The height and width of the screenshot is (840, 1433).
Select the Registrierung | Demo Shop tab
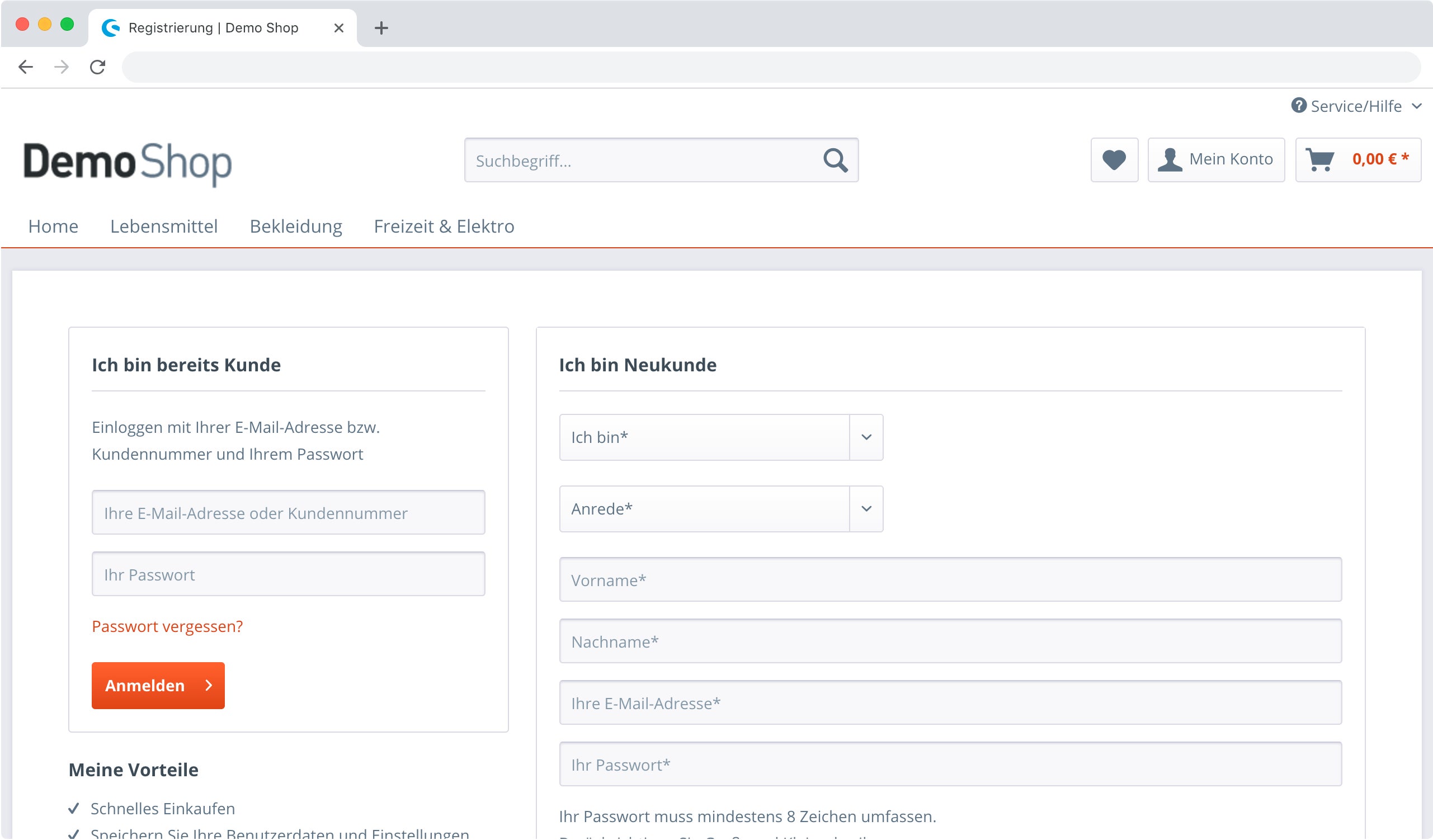[x=223, y=28]
